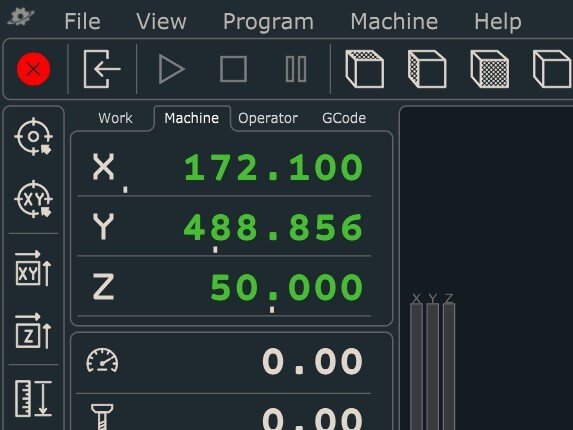
Task: Select the top view cube icon
Action: click(365, 69)
